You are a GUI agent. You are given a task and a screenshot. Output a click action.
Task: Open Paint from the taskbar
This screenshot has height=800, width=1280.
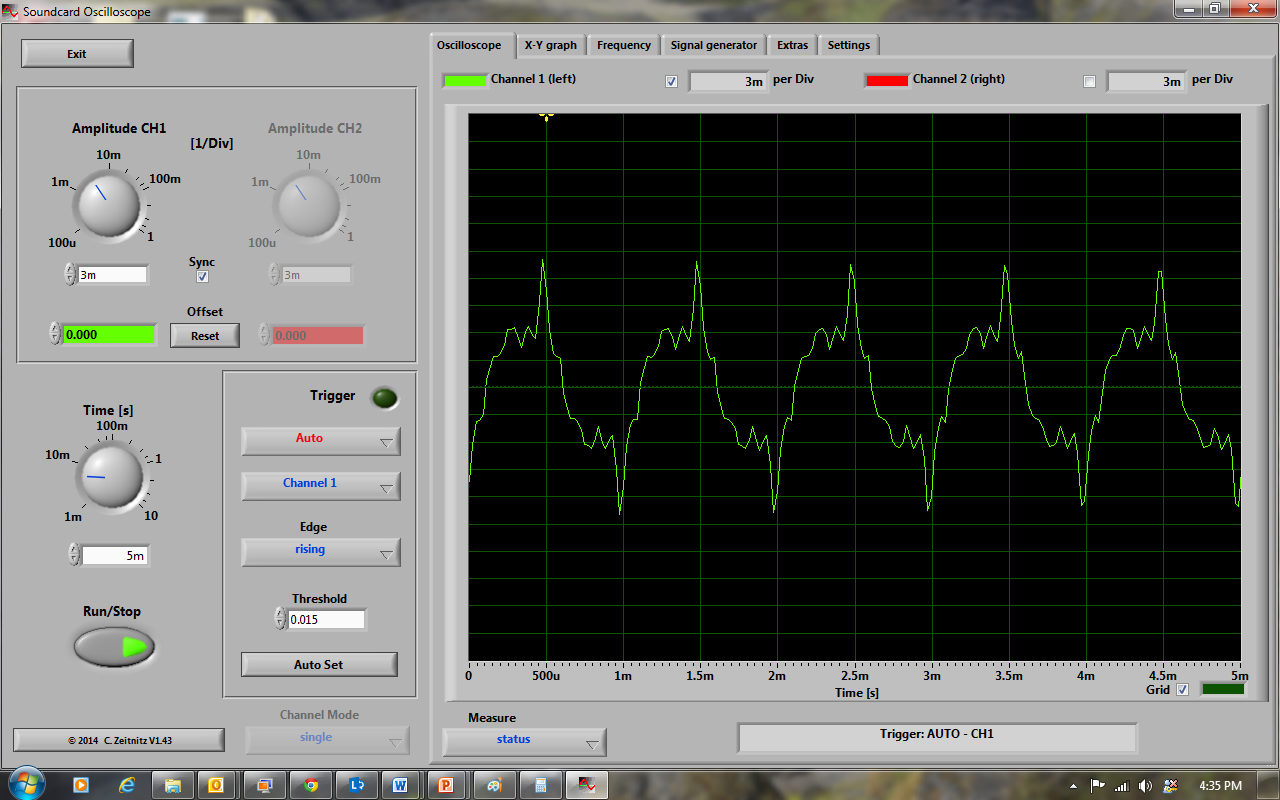[494, 785]
